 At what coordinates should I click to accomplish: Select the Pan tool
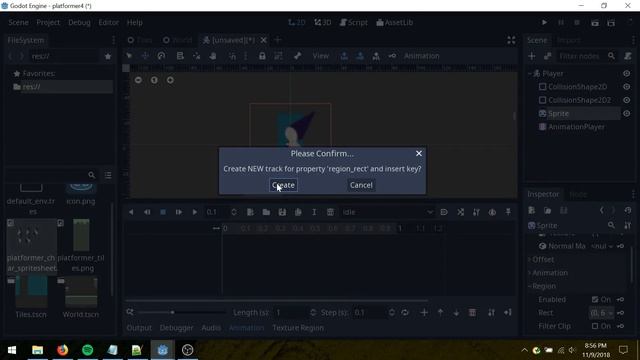click(213, 56)
